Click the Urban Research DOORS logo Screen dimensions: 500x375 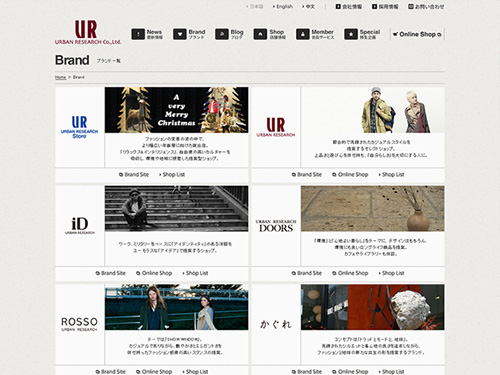(x=276, y=226)
